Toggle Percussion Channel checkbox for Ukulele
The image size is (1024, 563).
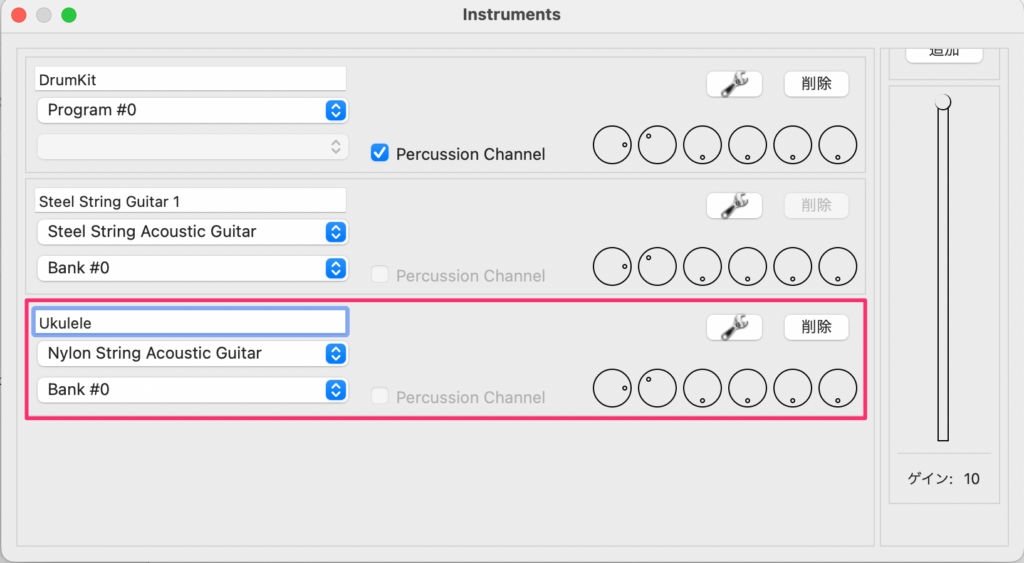[x=379, y=396]
